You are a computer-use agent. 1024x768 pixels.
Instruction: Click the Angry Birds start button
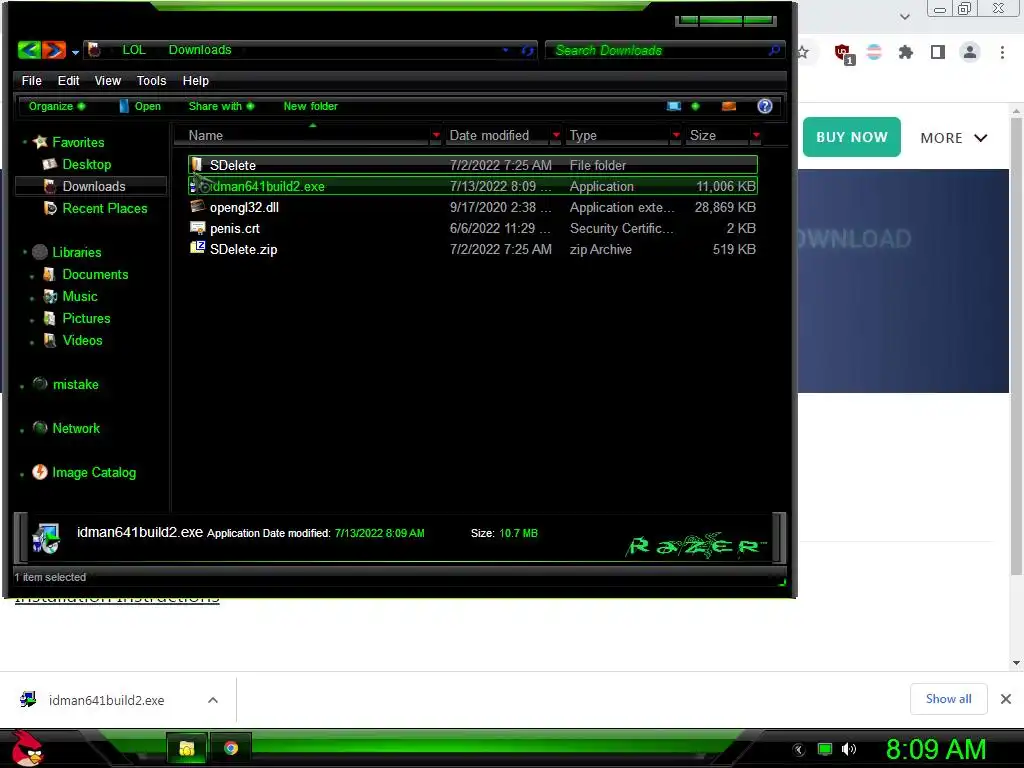pyautogui.click(x=28, y=748)
